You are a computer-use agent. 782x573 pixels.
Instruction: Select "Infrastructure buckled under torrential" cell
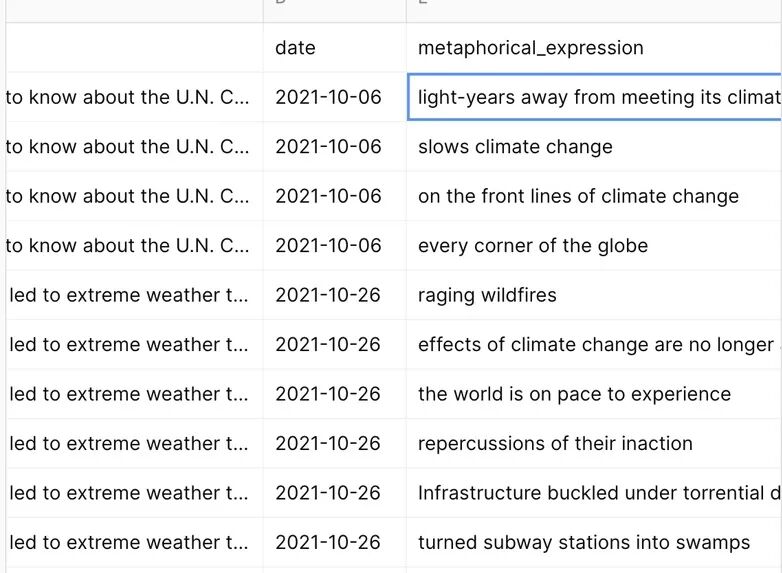[x=593, y=493]
